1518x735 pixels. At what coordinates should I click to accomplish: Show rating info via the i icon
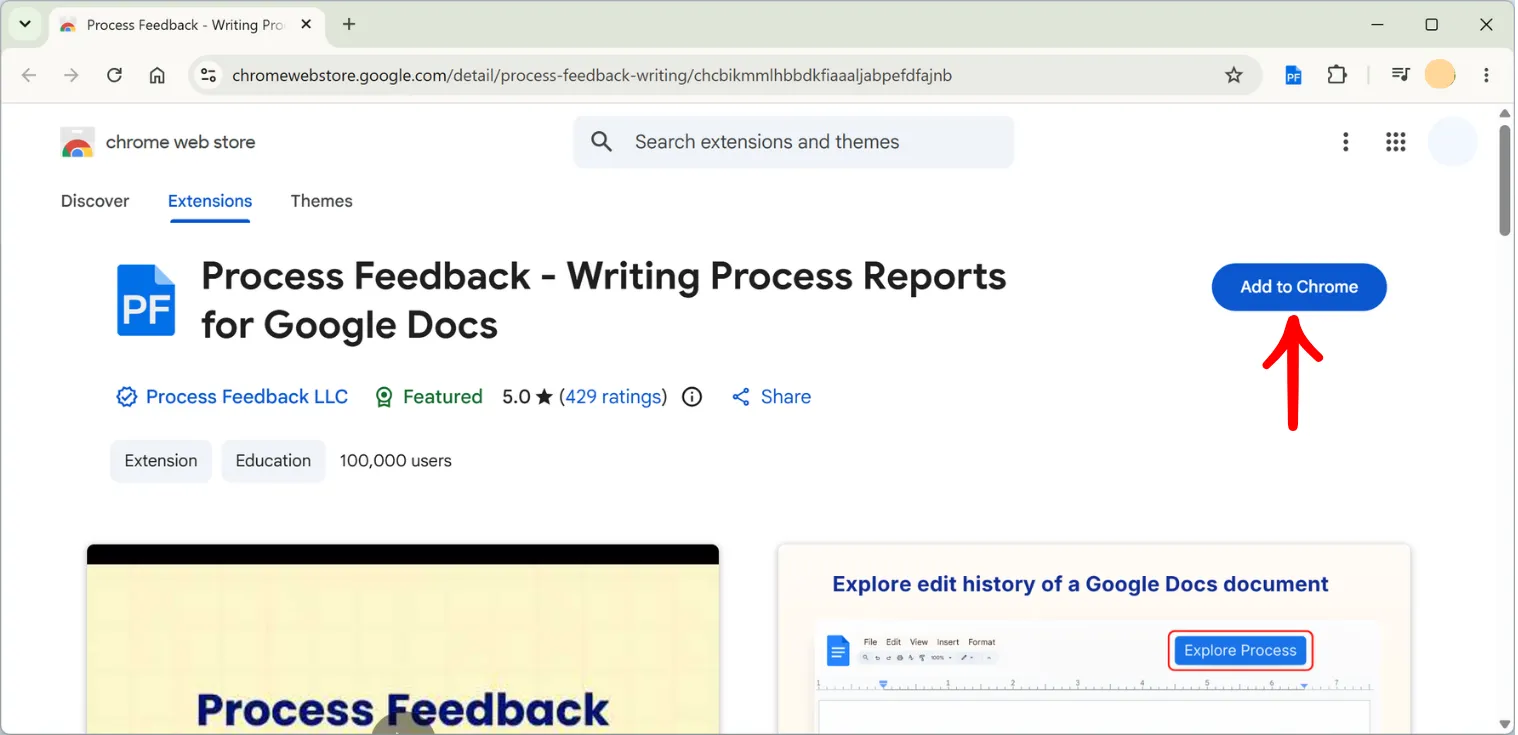pos(692,397)
